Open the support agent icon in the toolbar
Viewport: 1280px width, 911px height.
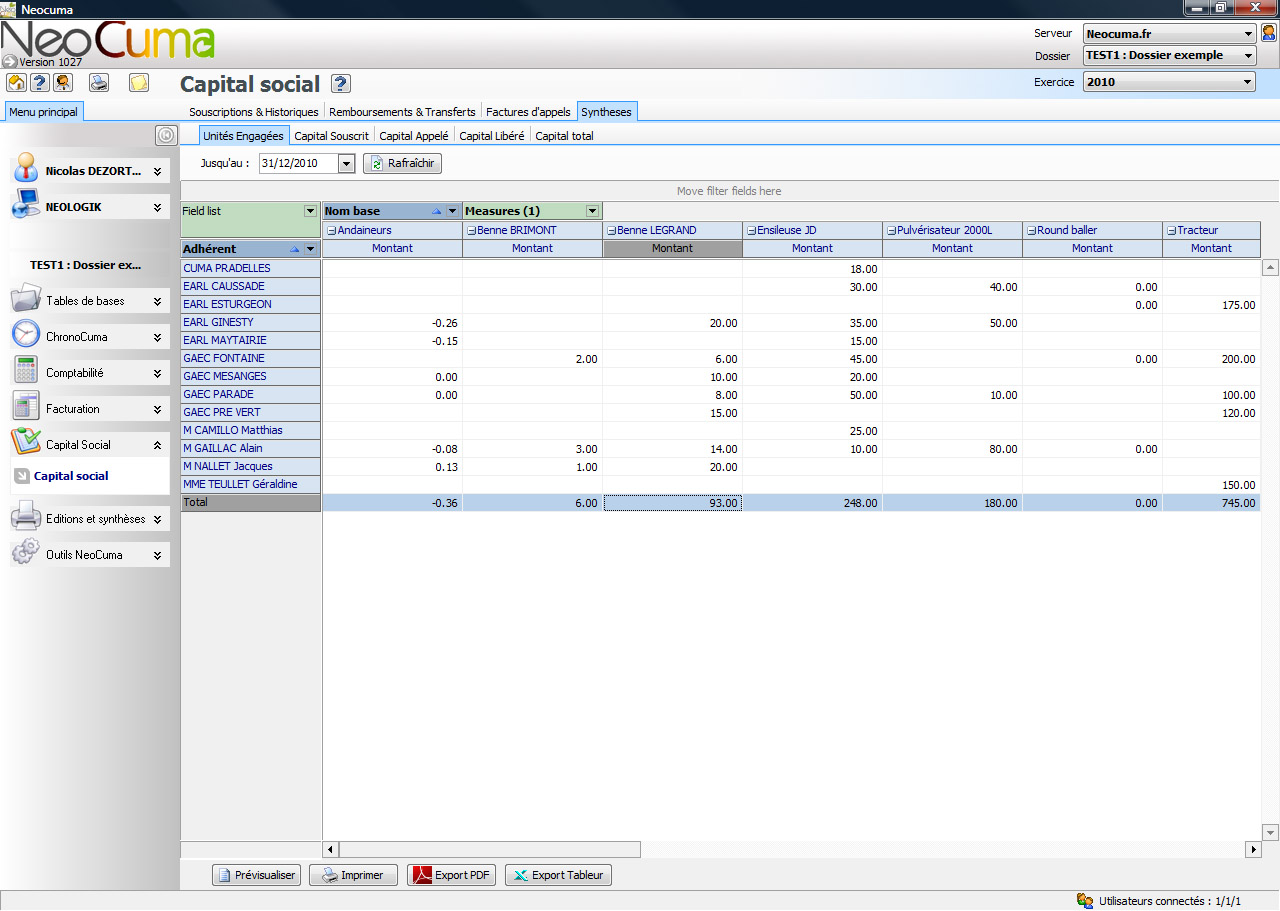click(x=63, y=83)
